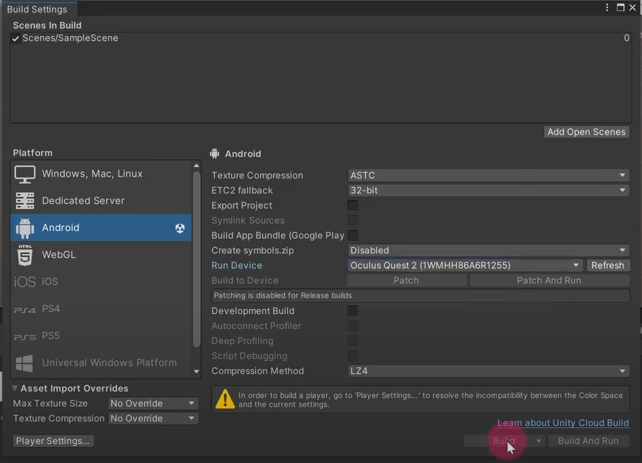Image resolution: width=642 pixels, height=463 pixels.
Task: Open the Texture Compression ASTC dropdown
Action: click(x=488, y=175)
